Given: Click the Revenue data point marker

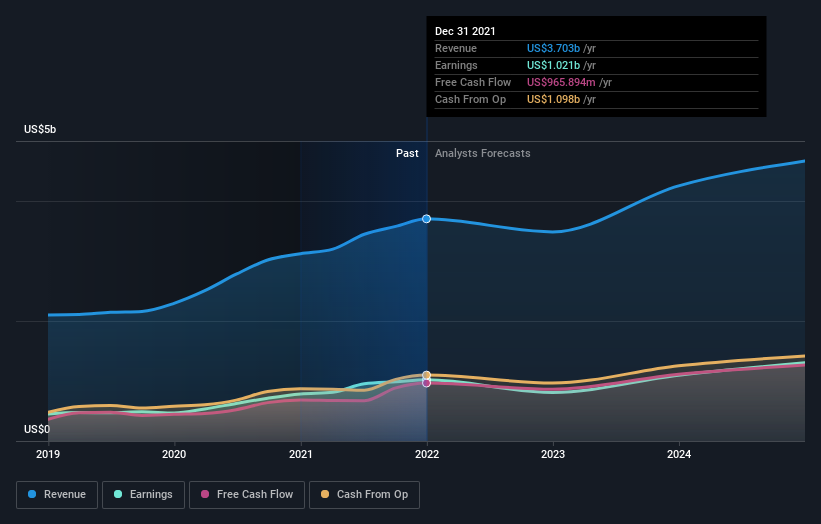Looking at the screenshot, I should [427, 219].
